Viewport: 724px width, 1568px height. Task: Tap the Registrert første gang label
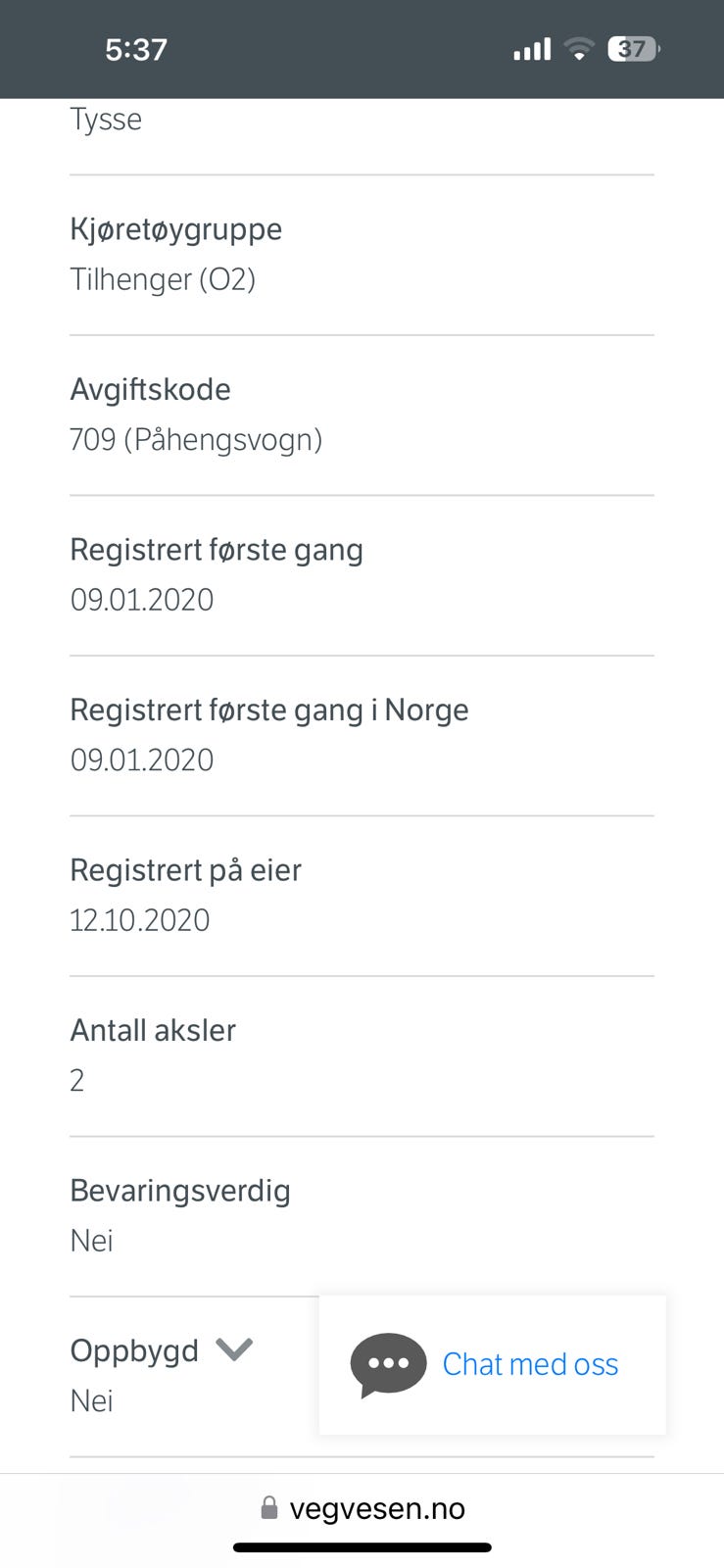[x=217, y=550]
